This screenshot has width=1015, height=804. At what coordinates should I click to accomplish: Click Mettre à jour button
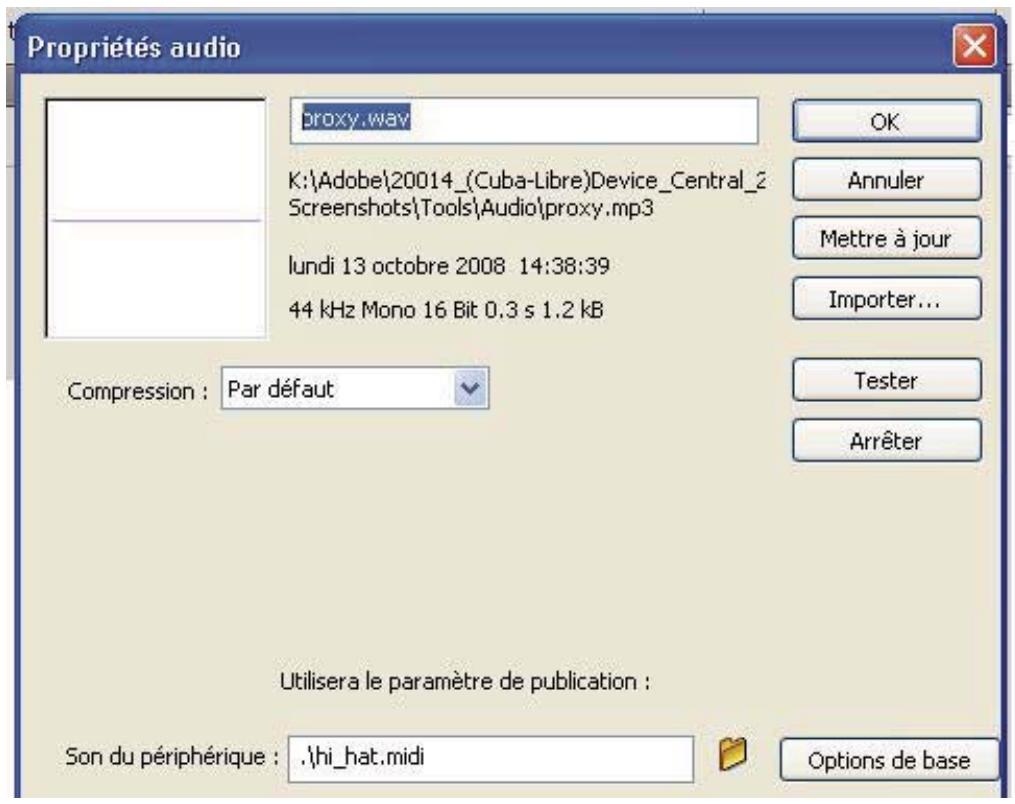coord(886,238)
